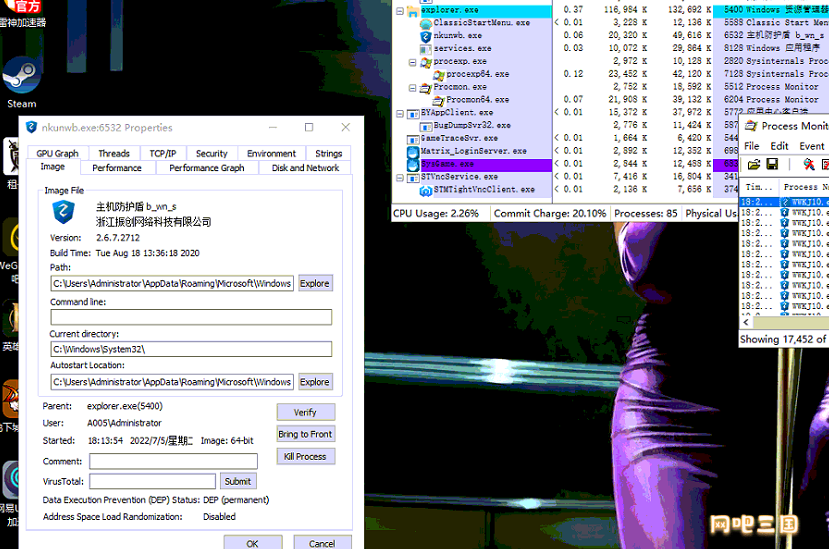829x549 pixels.
Task: Select the SysGame.exe process row name
Action: pyautogui.click(x=448, y=164)
